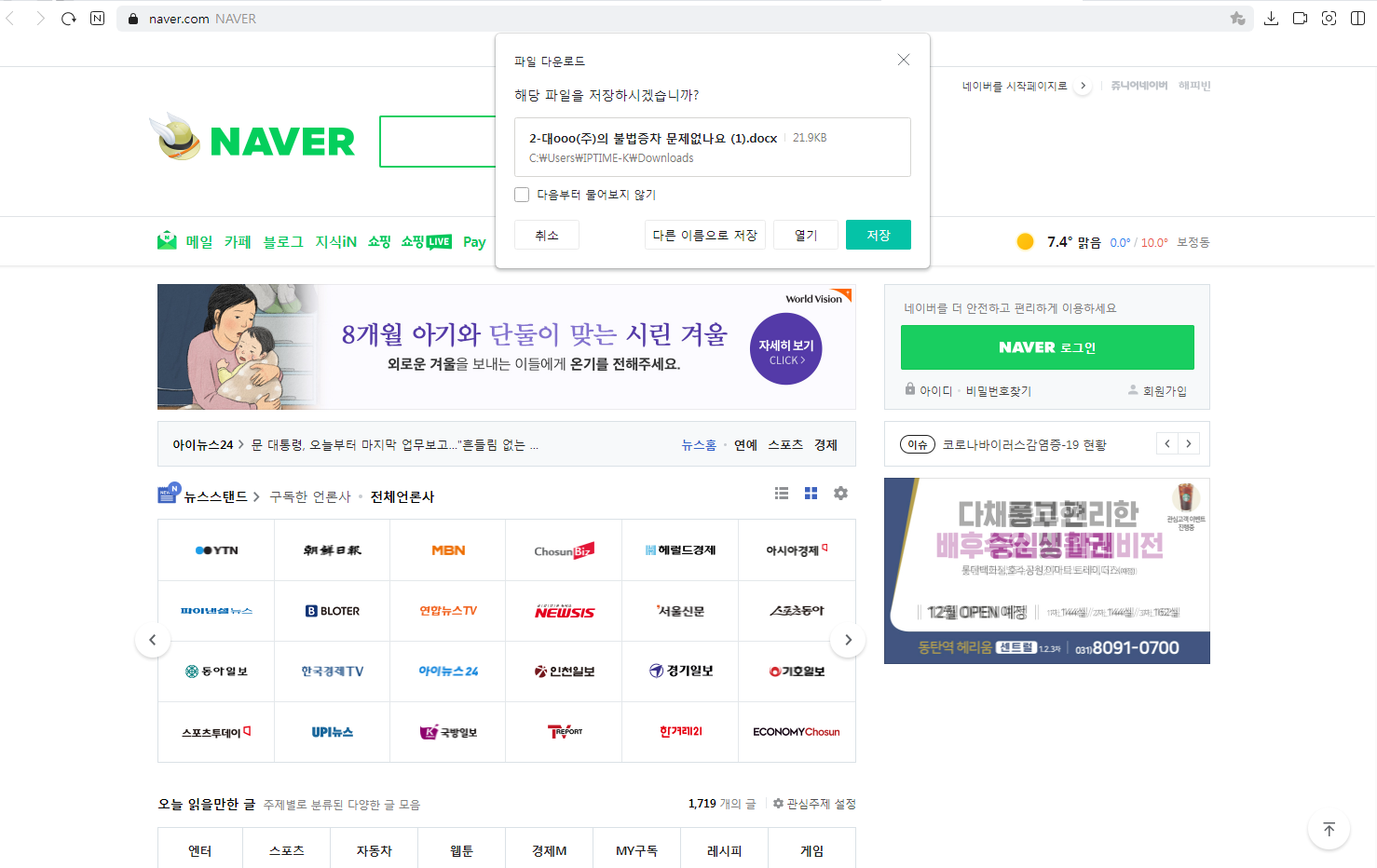Click the NAVER 로그인 button
The width and height of the screenshot is (1377, 868).
(x=1047, y=347)
